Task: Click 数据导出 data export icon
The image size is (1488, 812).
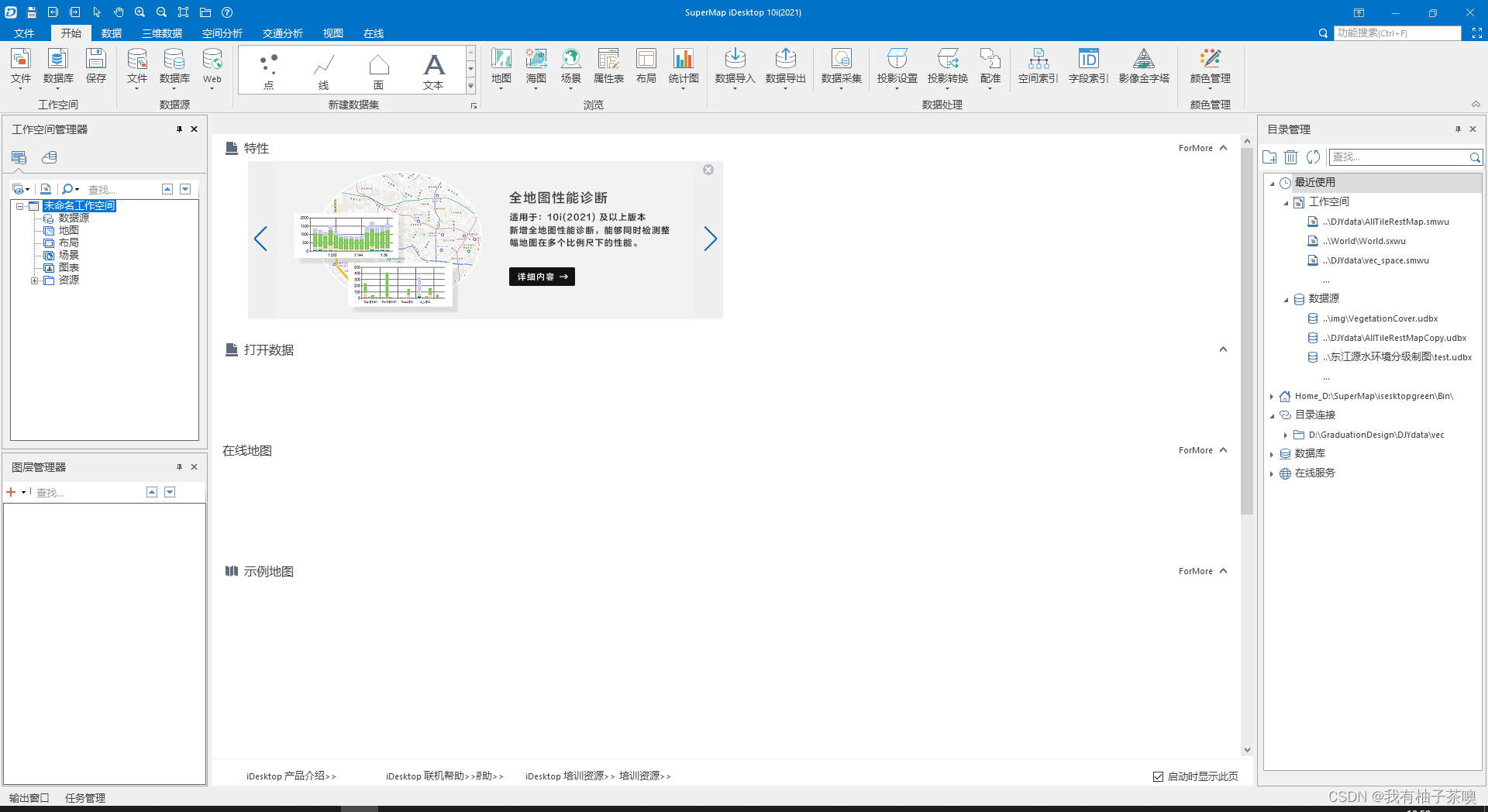Action: click(x=786, y=67)
